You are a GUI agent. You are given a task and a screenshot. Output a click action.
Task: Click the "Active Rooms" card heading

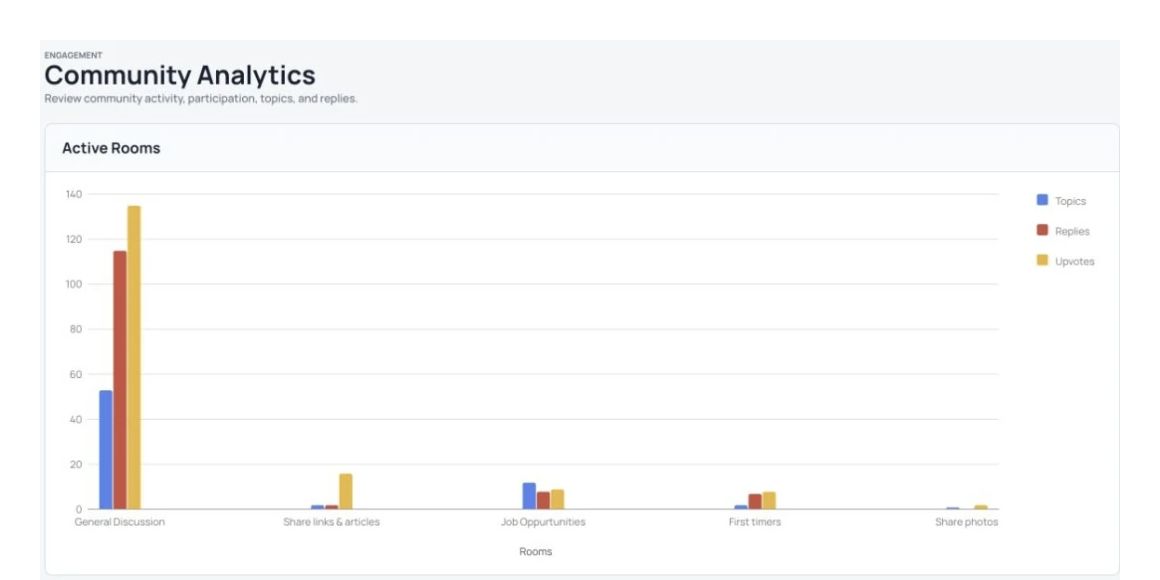click(x=111, y=148)
